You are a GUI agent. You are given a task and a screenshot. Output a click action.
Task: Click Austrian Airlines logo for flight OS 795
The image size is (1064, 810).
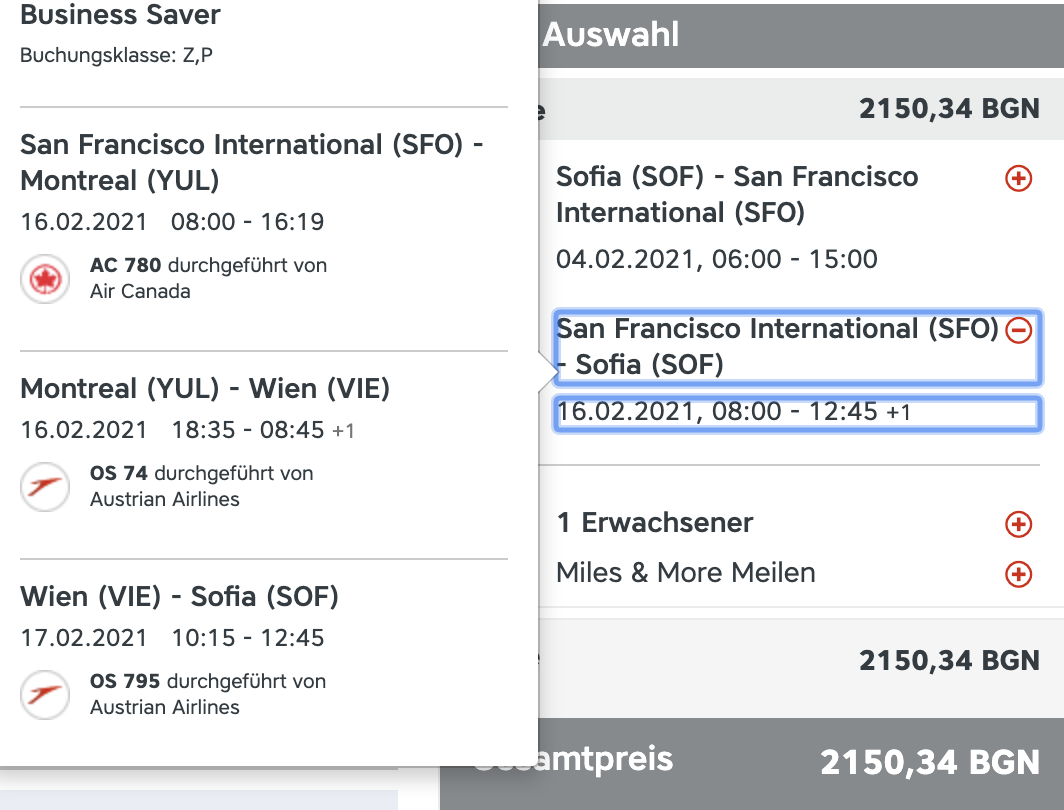pos(45,695)
